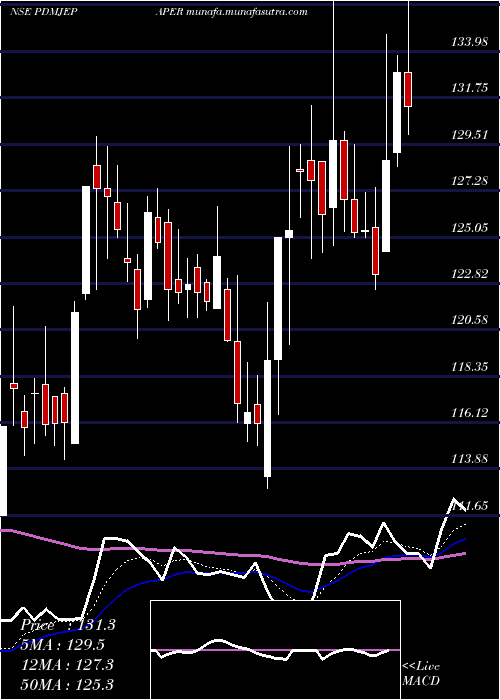Click the 116.12 price axis label

pyautogui.click(x=470, y=412)
